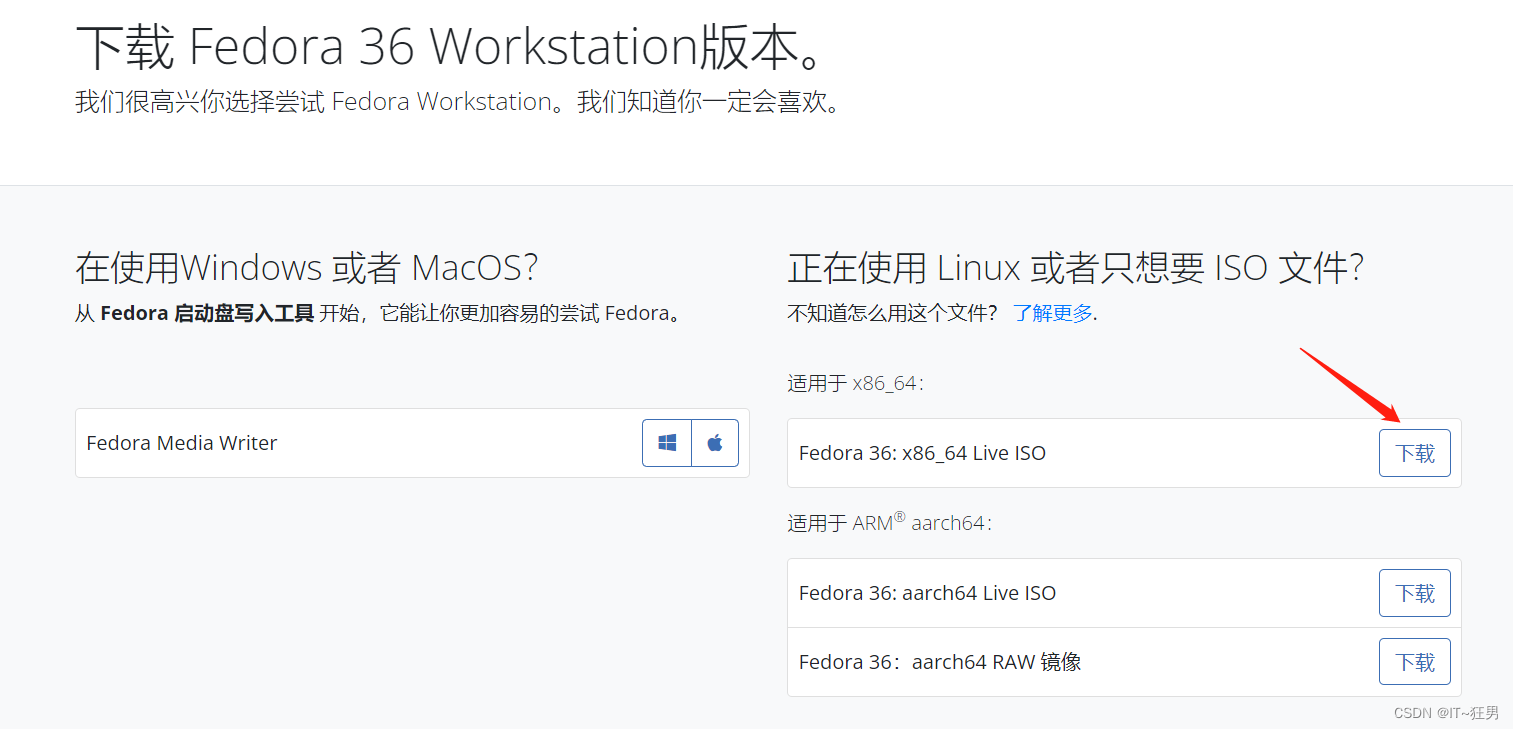Click the 正在使用 Linux 或者只想要 ISO 文件 heading

(x=1076, y=268)
